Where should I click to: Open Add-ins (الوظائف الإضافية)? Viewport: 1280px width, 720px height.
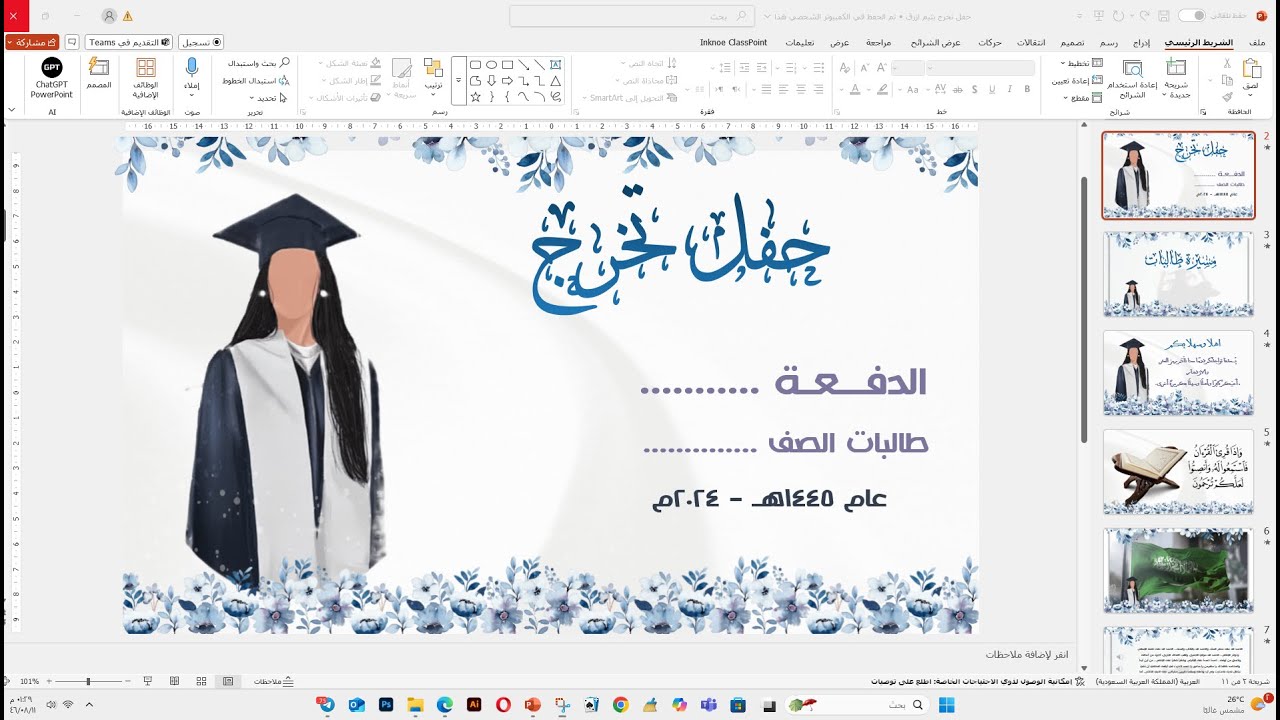point(146,78)
